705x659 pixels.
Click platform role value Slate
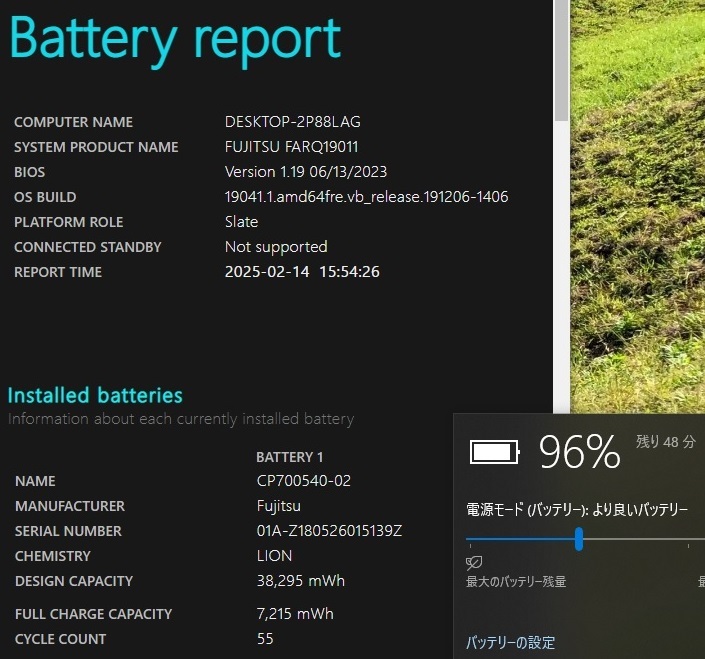tap(241, 222)
